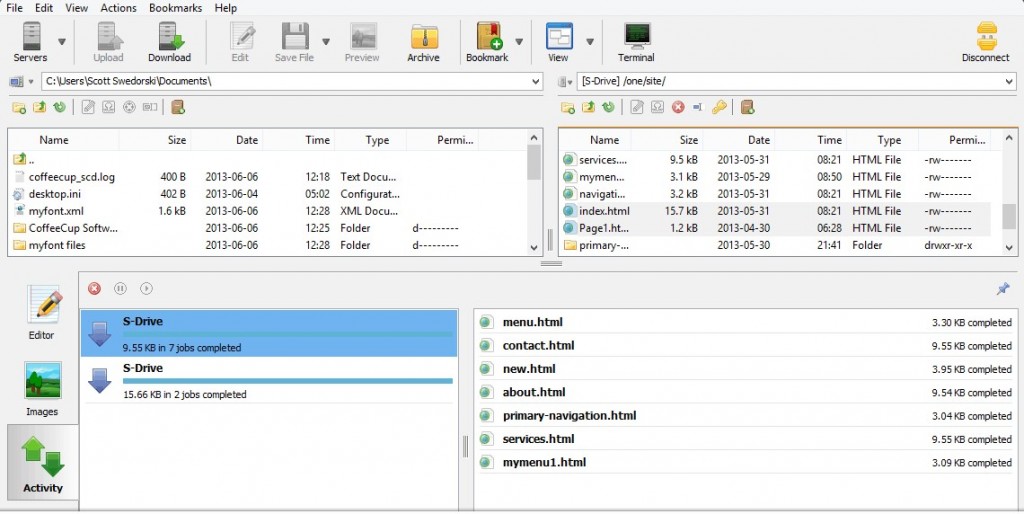Screen dimensions: 1024x514
Task: Select the 7 jobs S-Drive transfer entry
Action: (268, 334)
